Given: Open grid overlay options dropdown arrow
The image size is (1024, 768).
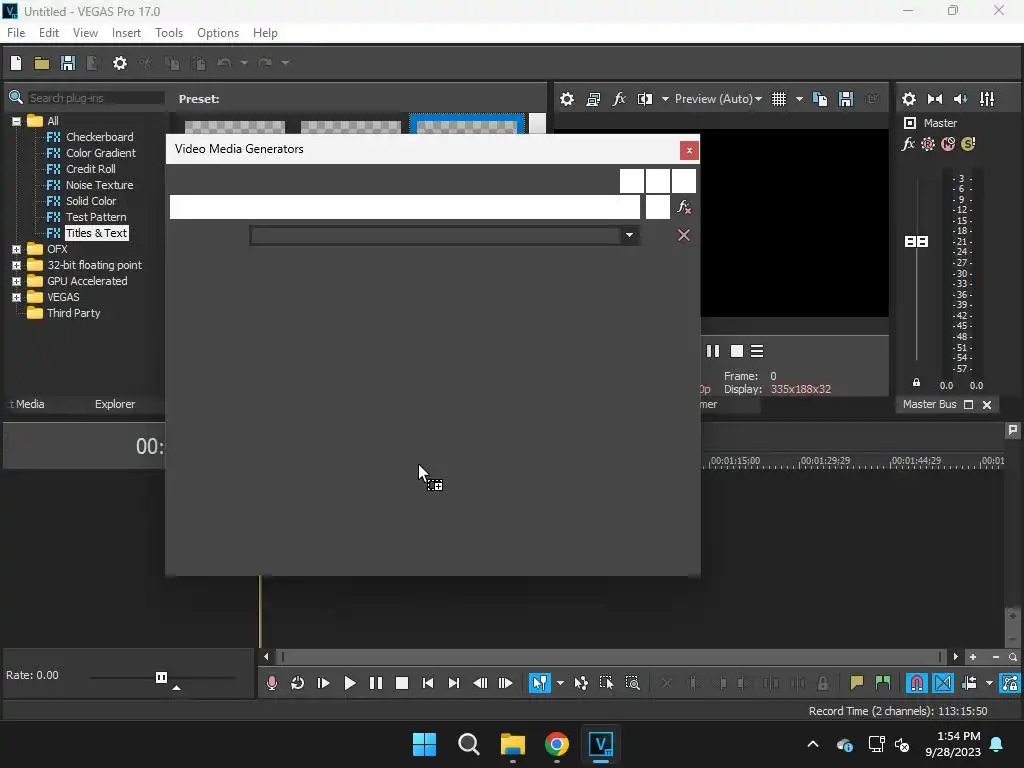Looking at the screenshot, I should (799, 99).
